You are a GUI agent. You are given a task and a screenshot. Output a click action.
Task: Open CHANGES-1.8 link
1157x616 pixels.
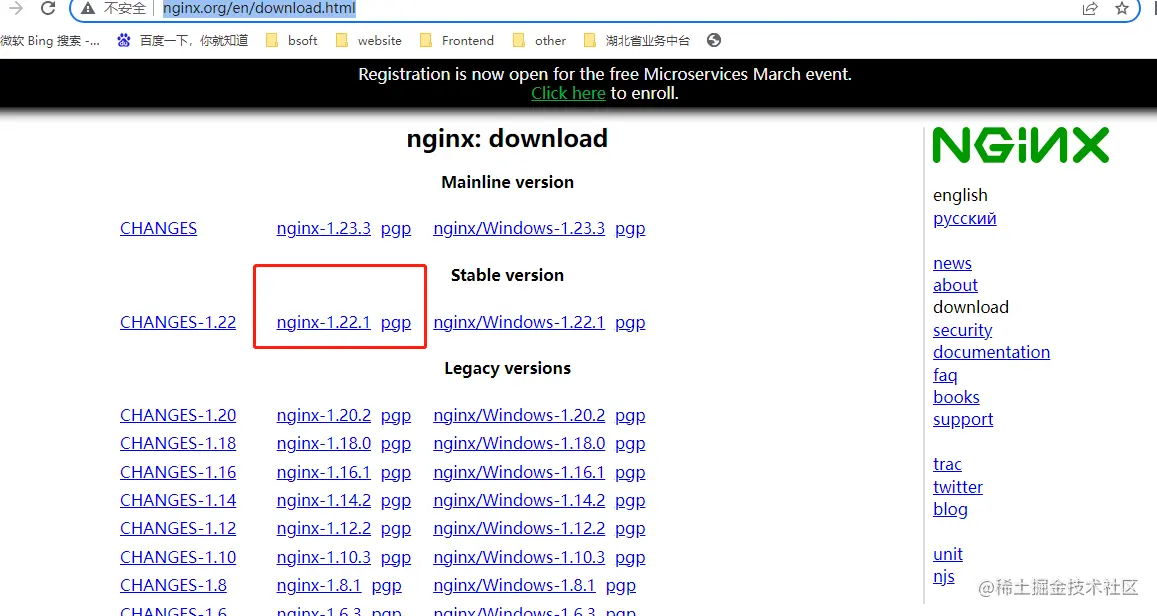pyautogui.click(x=173, y=585)
